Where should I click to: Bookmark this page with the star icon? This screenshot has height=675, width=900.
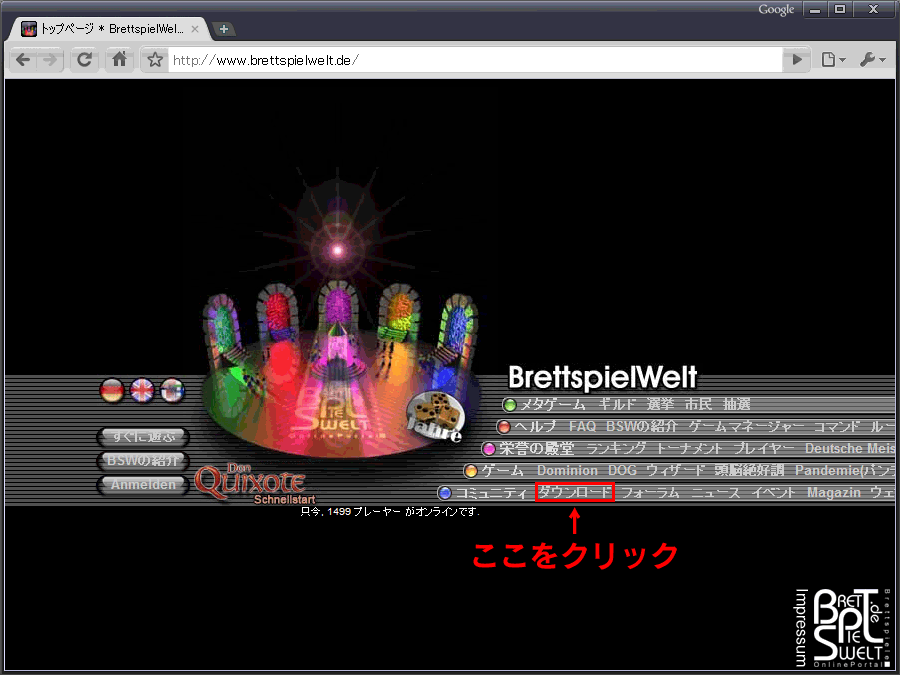(154, 60)
